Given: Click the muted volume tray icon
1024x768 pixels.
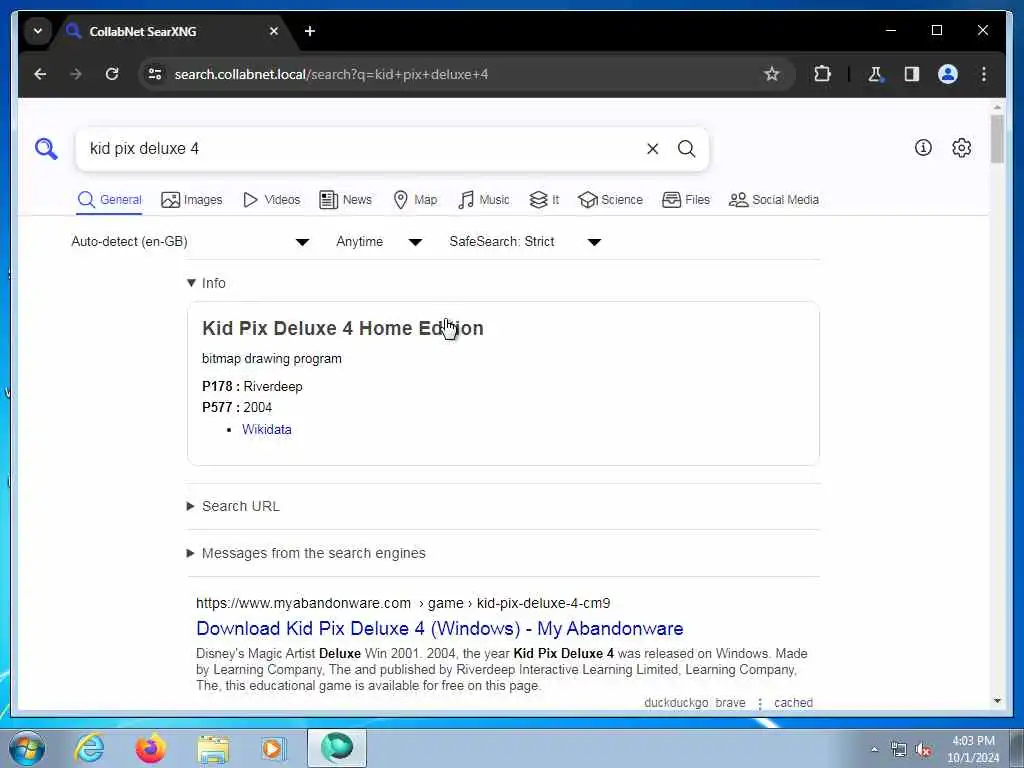Looking at the screenshot, I should click(923, 750).
